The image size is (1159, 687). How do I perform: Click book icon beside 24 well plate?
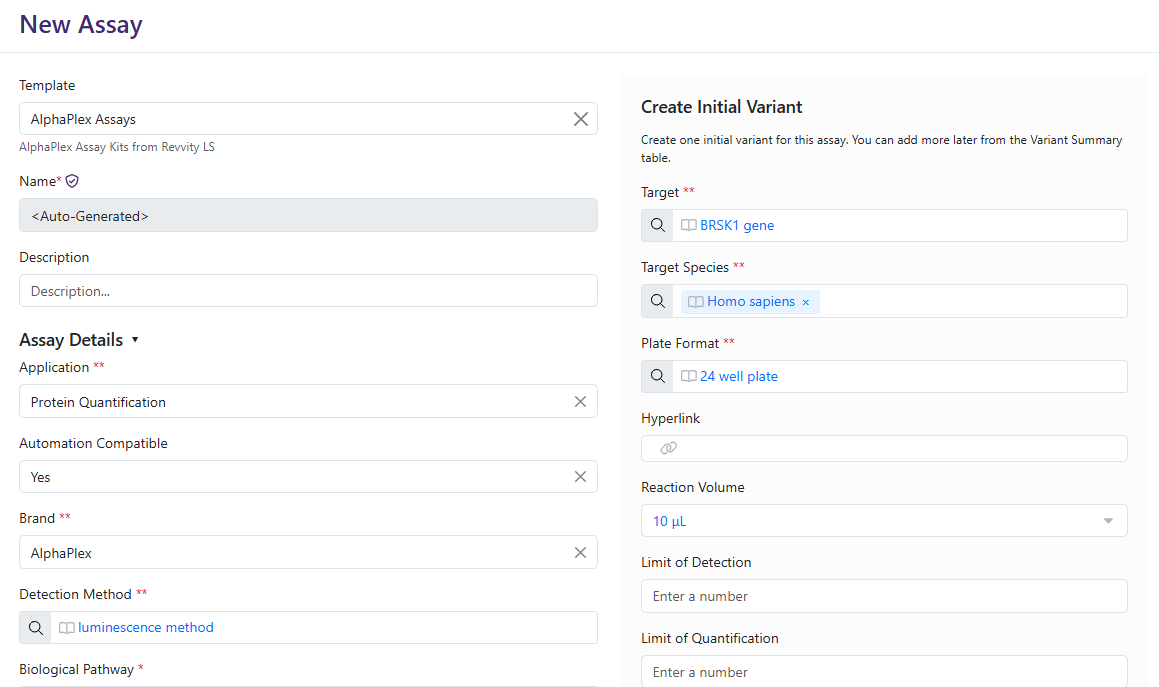[x=688, y=376]
